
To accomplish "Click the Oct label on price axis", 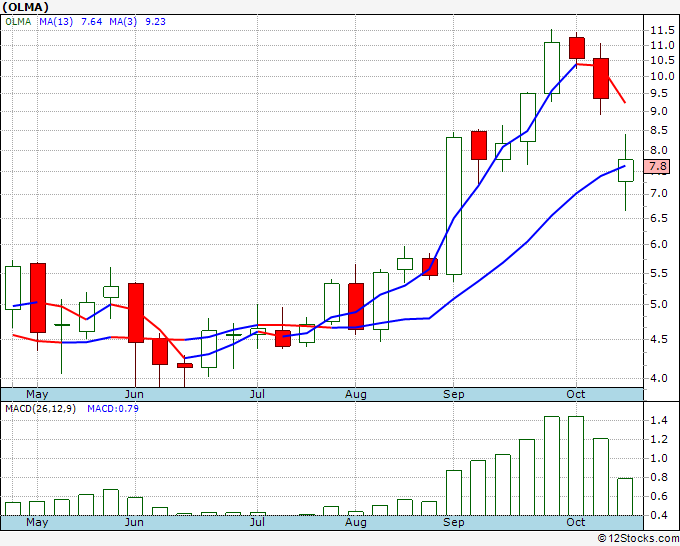I will point(576,394).
